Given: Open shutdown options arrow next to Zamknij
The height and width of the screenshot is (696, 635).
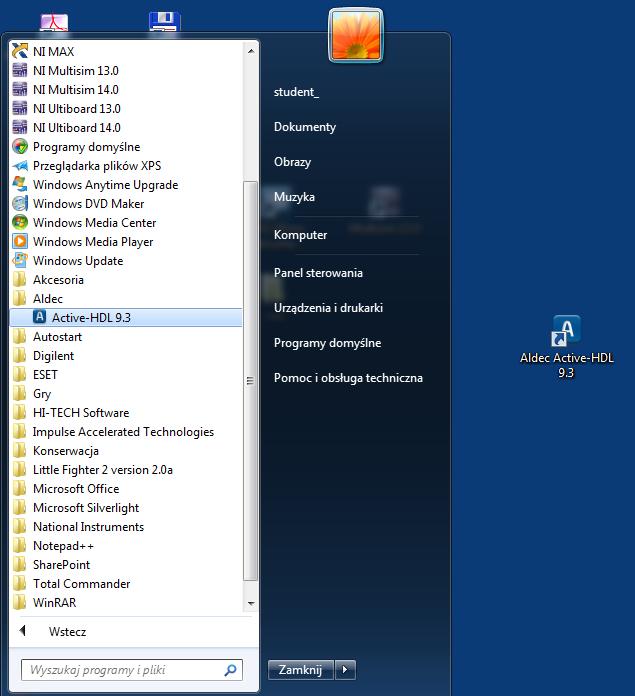Looking at the screenshot, I should tap(346, 670).
